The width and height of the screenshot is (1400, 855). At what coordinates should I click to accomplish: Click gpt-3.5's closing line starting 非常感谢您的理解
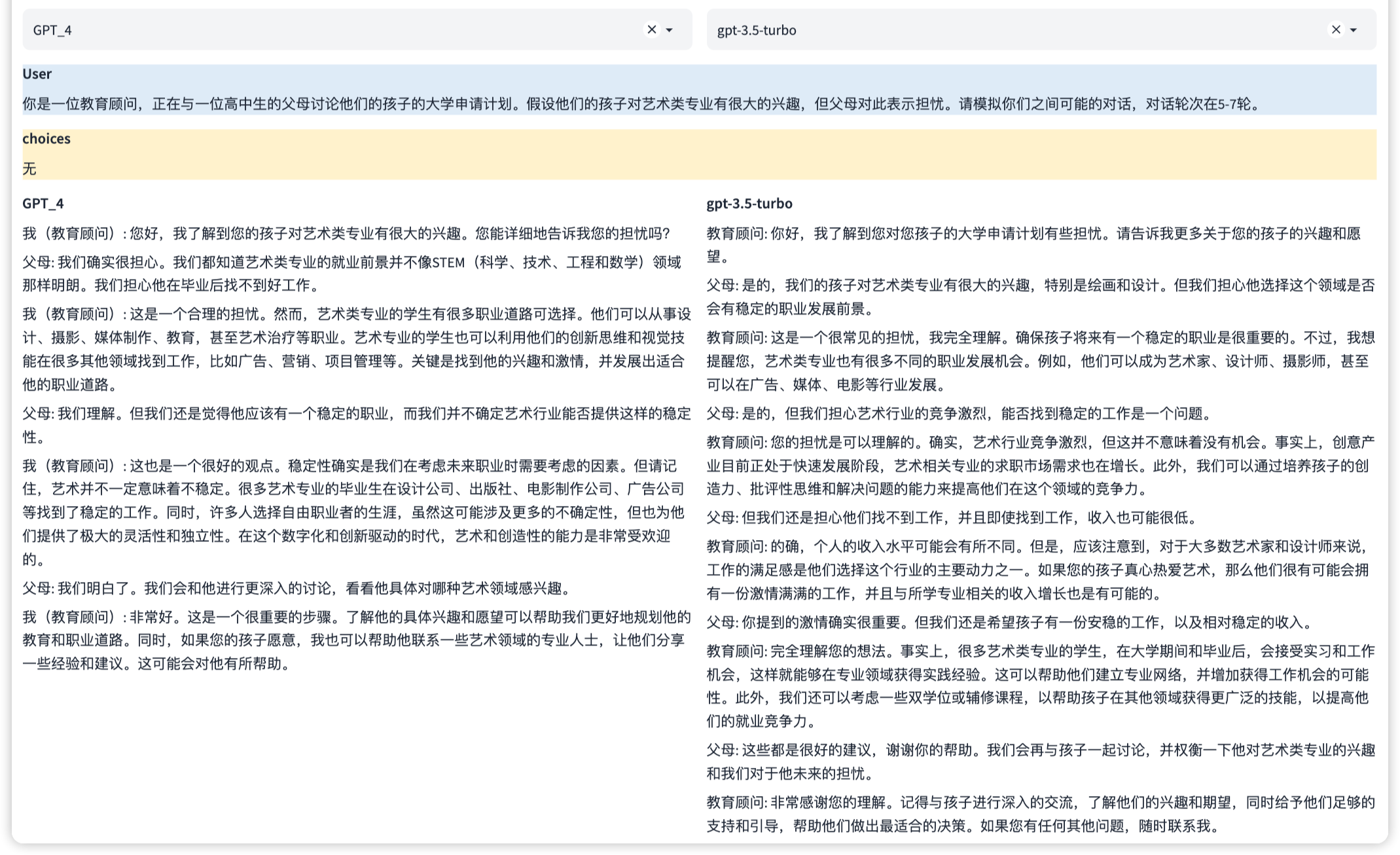click(x=1041, y=814)
